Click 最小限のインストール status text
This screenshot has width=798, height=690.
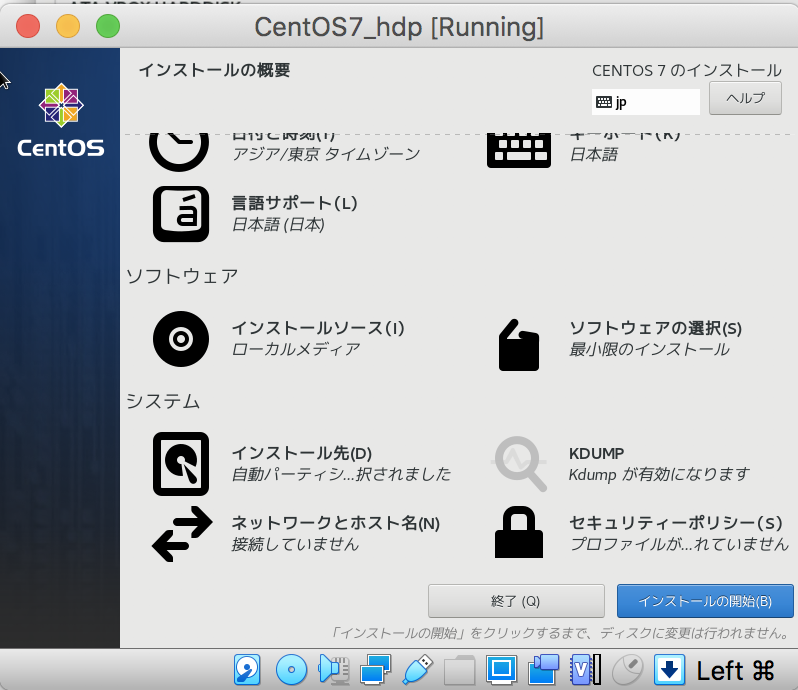tap(649, 349)
